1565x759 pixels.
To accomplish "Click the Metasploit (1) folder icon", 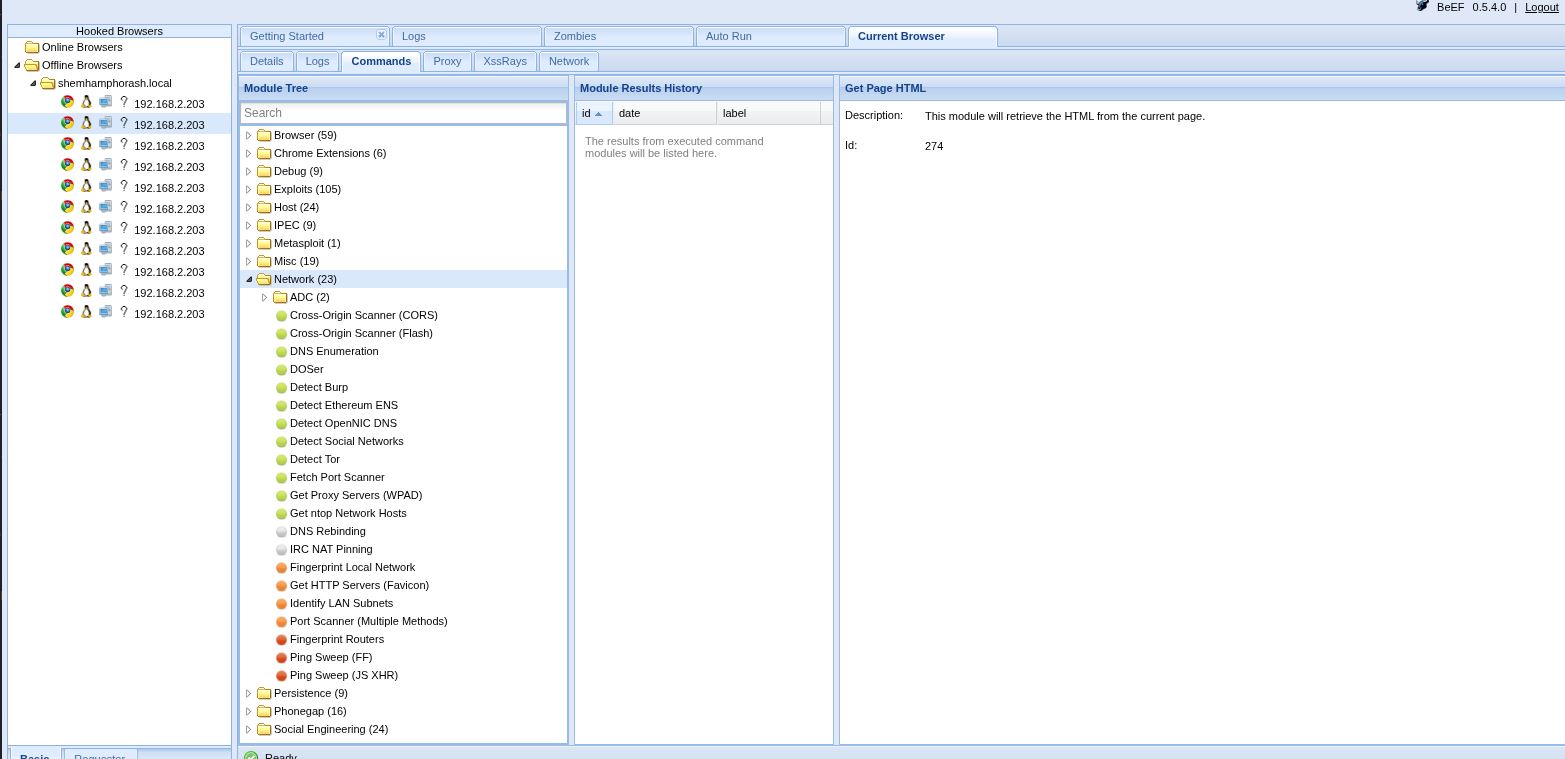I will [264, 243].
